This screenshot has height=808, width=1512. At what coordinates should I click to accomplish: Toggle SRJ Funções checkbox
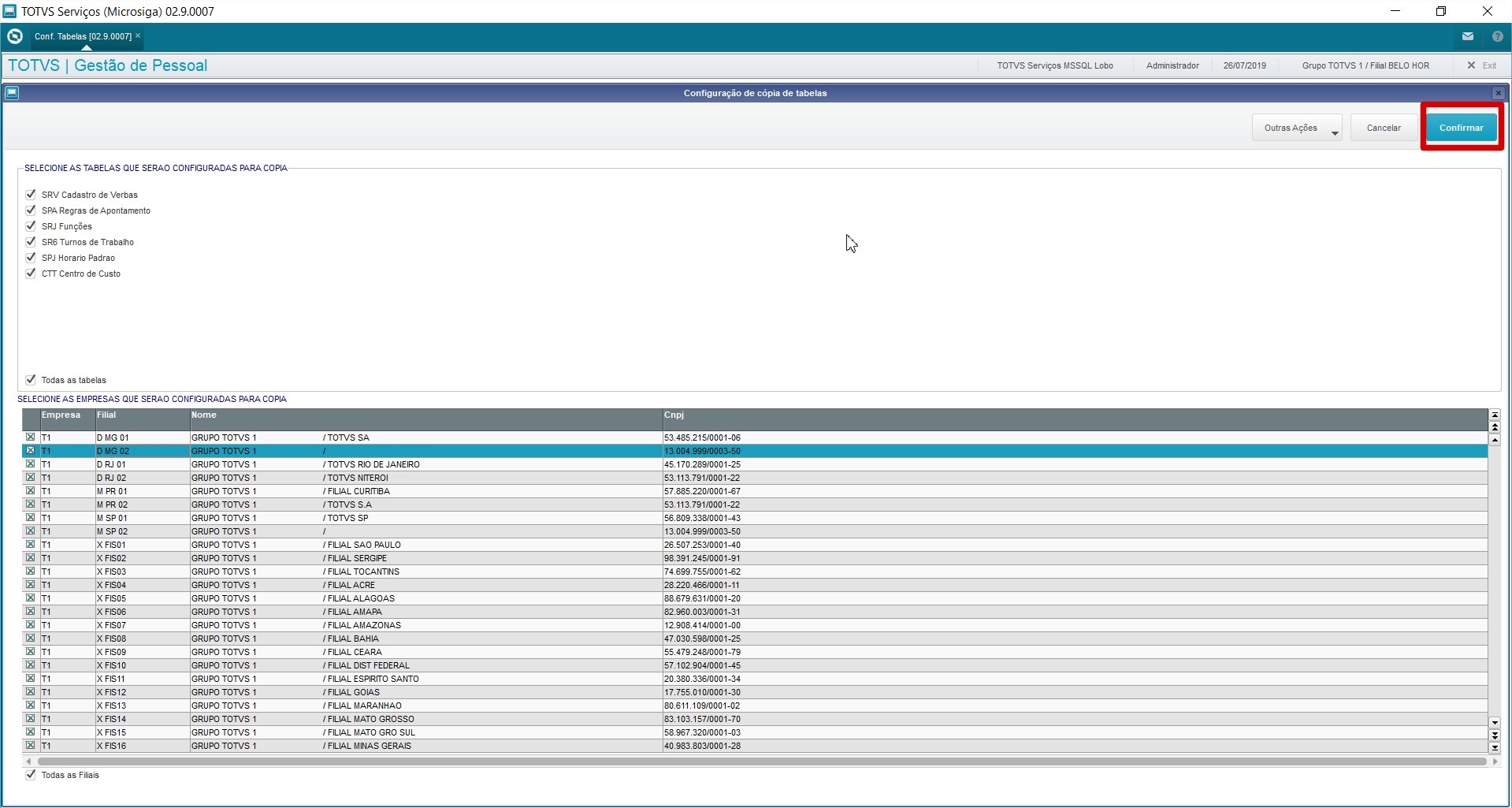tap(31, 225)
